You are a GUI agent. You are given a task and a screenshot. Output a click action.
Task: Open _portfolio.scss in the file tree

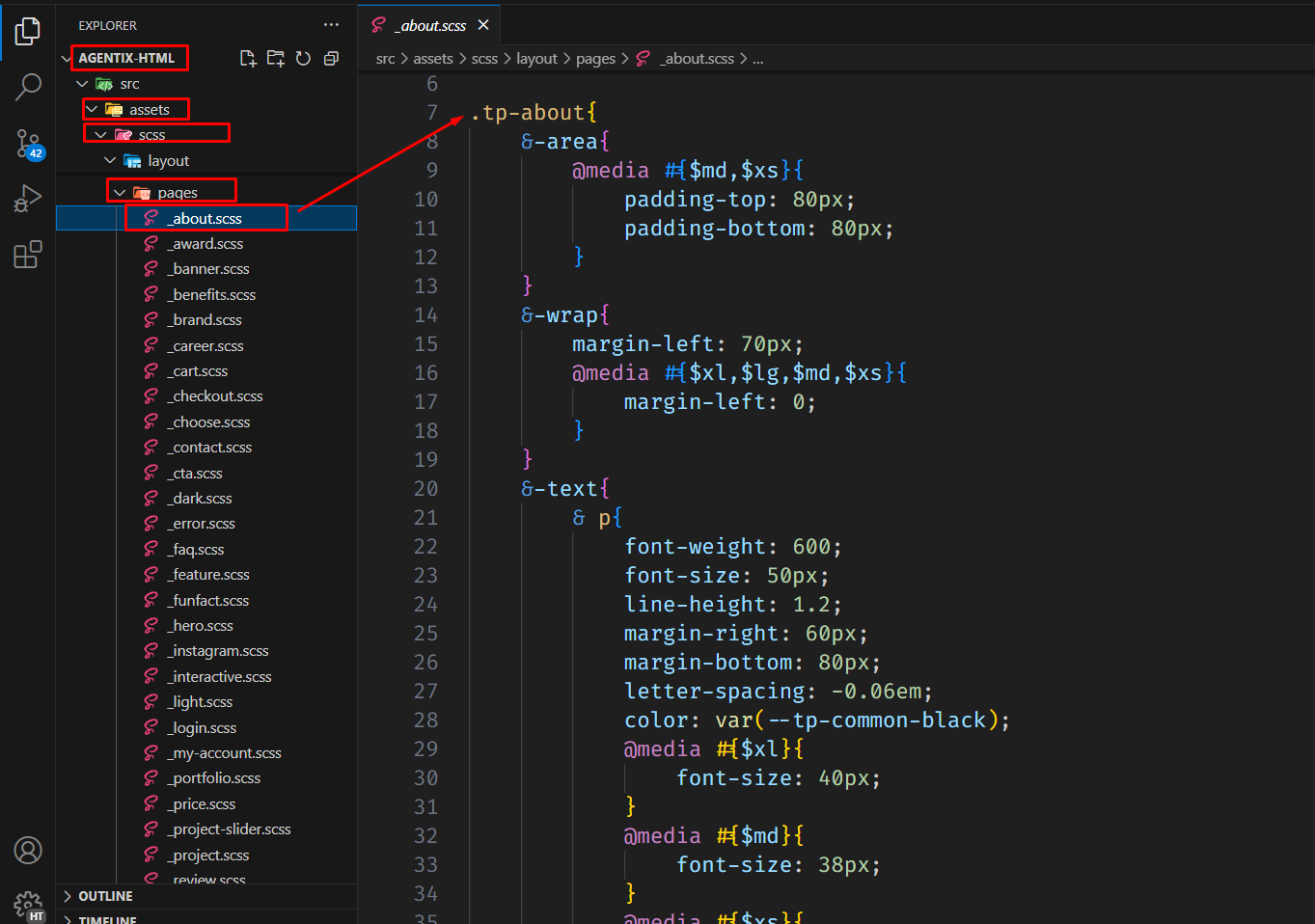[216, 778]
